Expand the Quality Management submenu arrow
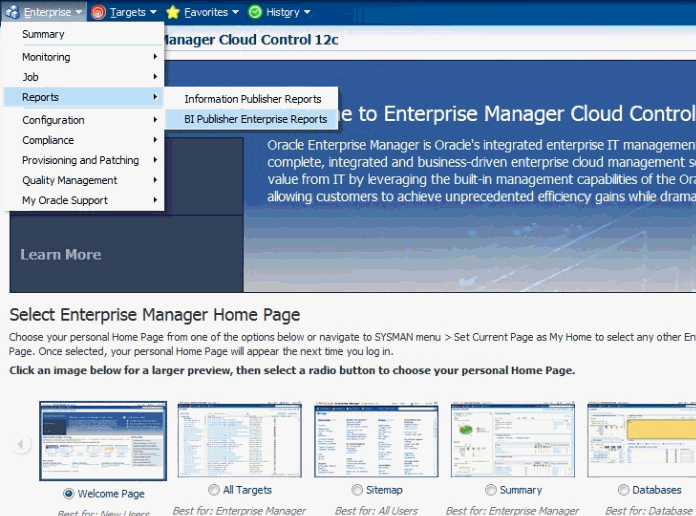This screenshot has height=516, width=696. (x=155, y=180)
